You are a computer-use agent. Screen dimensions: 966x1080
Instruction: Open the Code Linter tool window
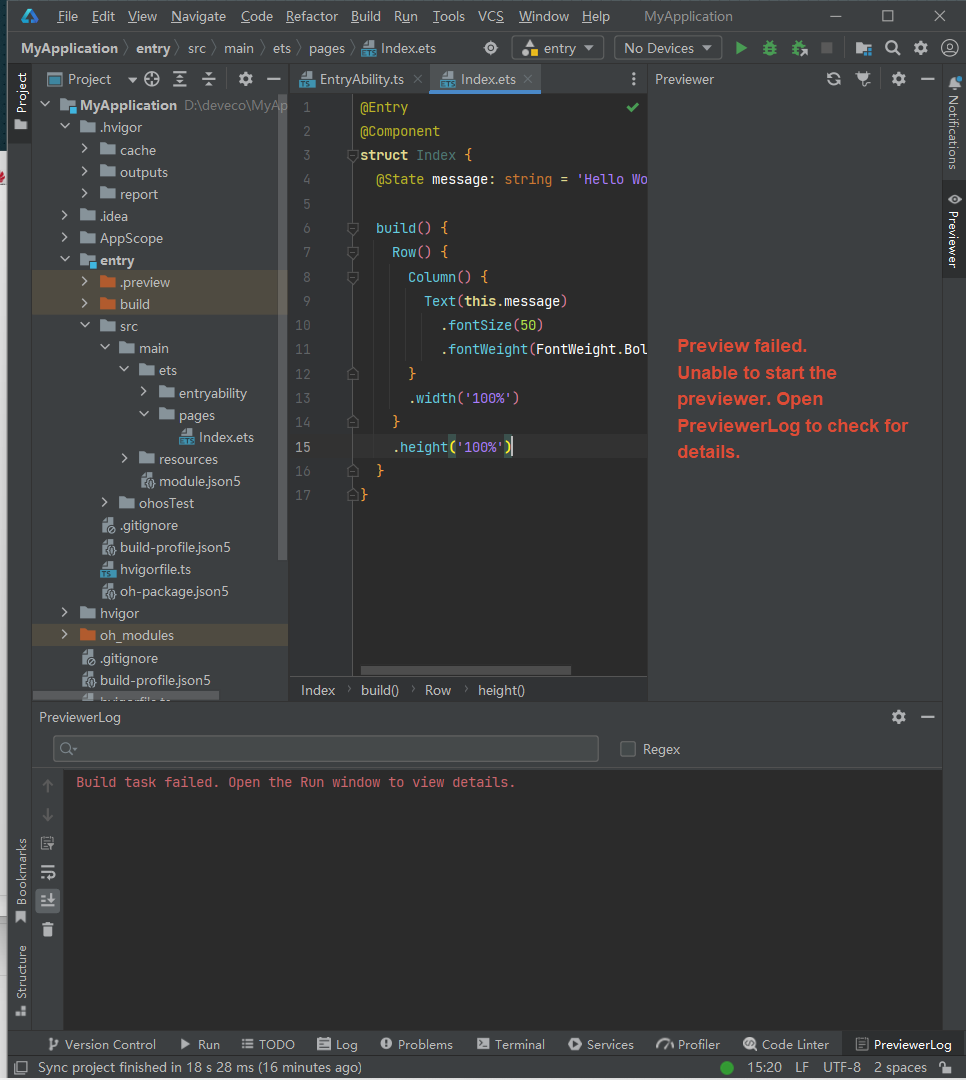(x=785, y=1044)
